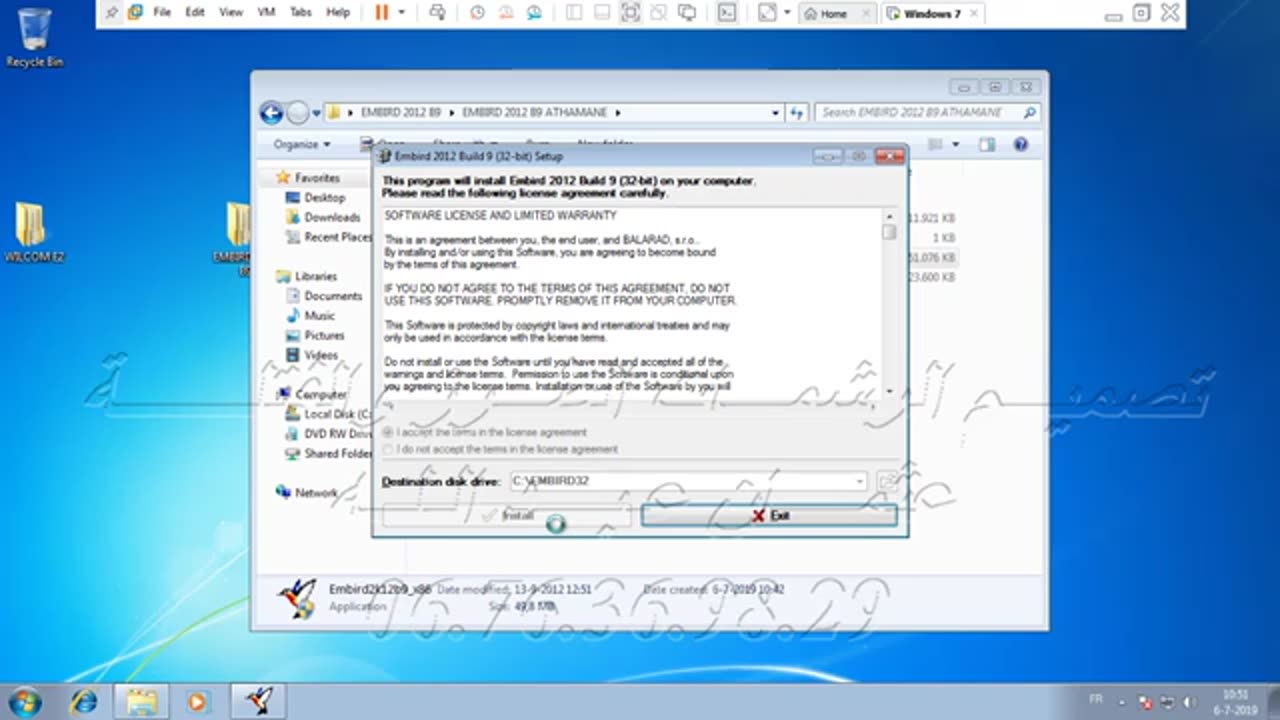Click the Embird setup icon in the taskbar
This screenshot has height=720, width=1280.
click(259, 701)
